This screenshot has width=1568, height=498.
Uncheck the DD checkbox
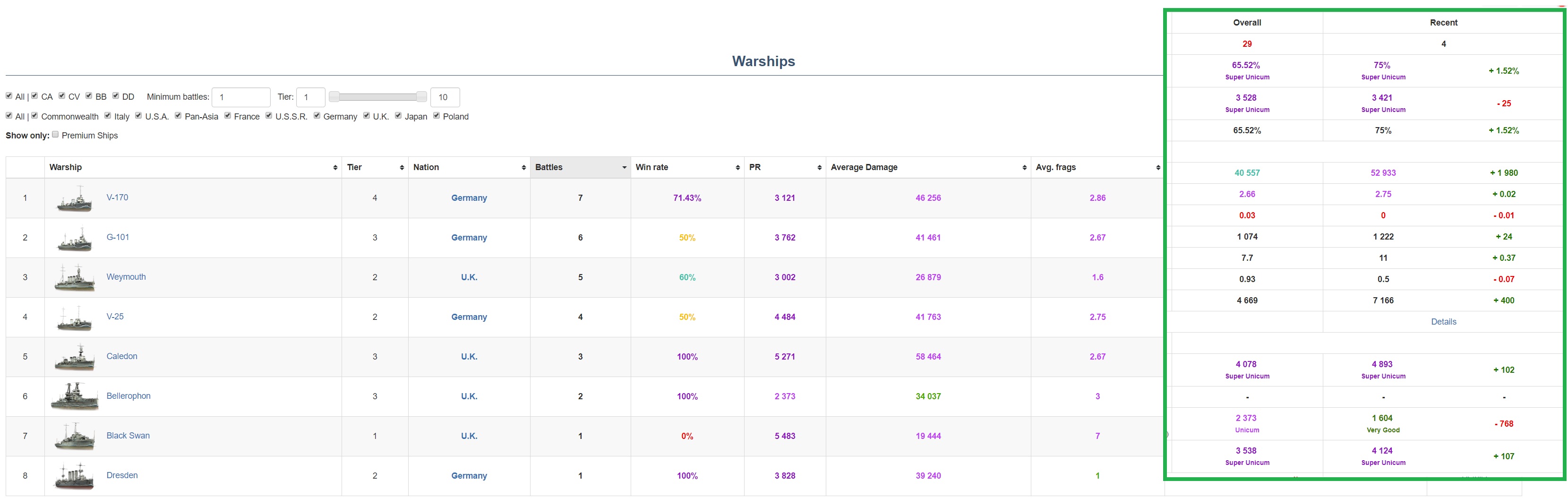pos(116,95)
